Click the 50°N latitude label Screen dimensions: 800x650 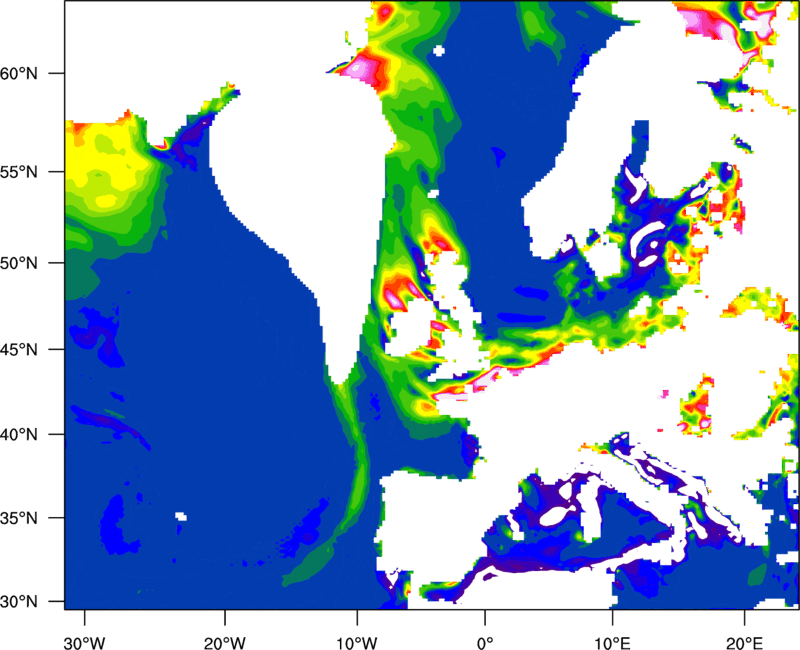tap(19, 264)
